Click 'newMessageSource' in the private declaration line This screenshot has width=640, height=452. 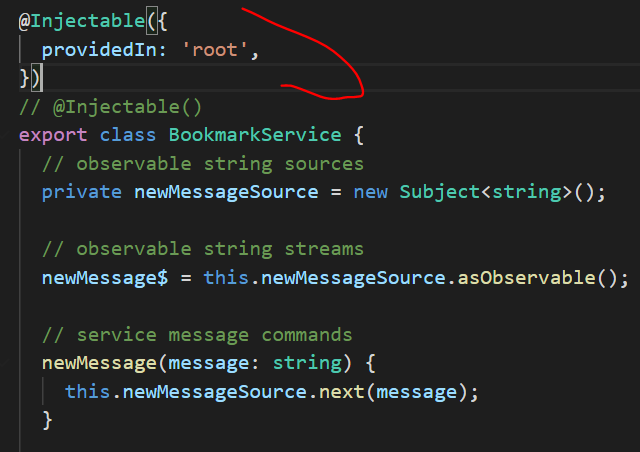click(x=226, y=192)
